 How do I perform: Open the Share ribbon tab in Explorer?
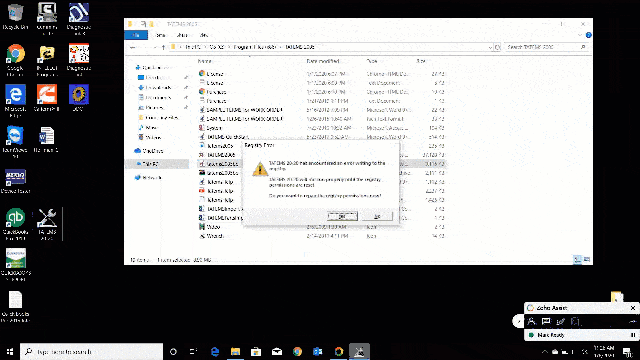point(182,35)
